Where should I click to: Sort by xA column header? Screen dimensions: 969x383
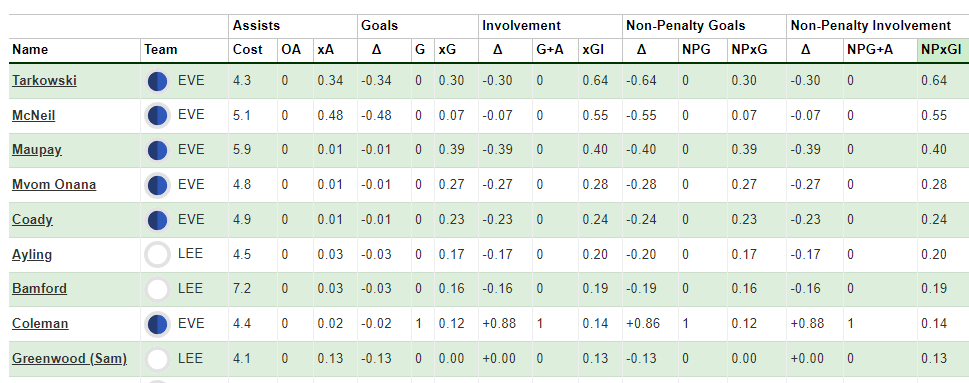[x=326, y=50]
